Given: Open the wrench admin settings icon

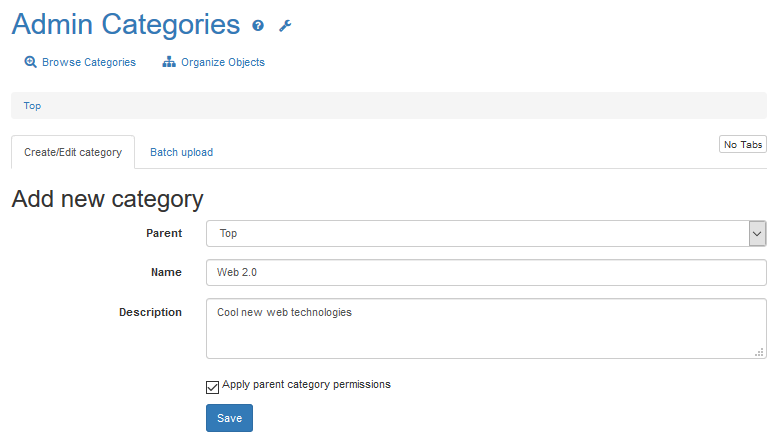Looking at the screenshot, I should pyautogui.click(x=285, y=25).
